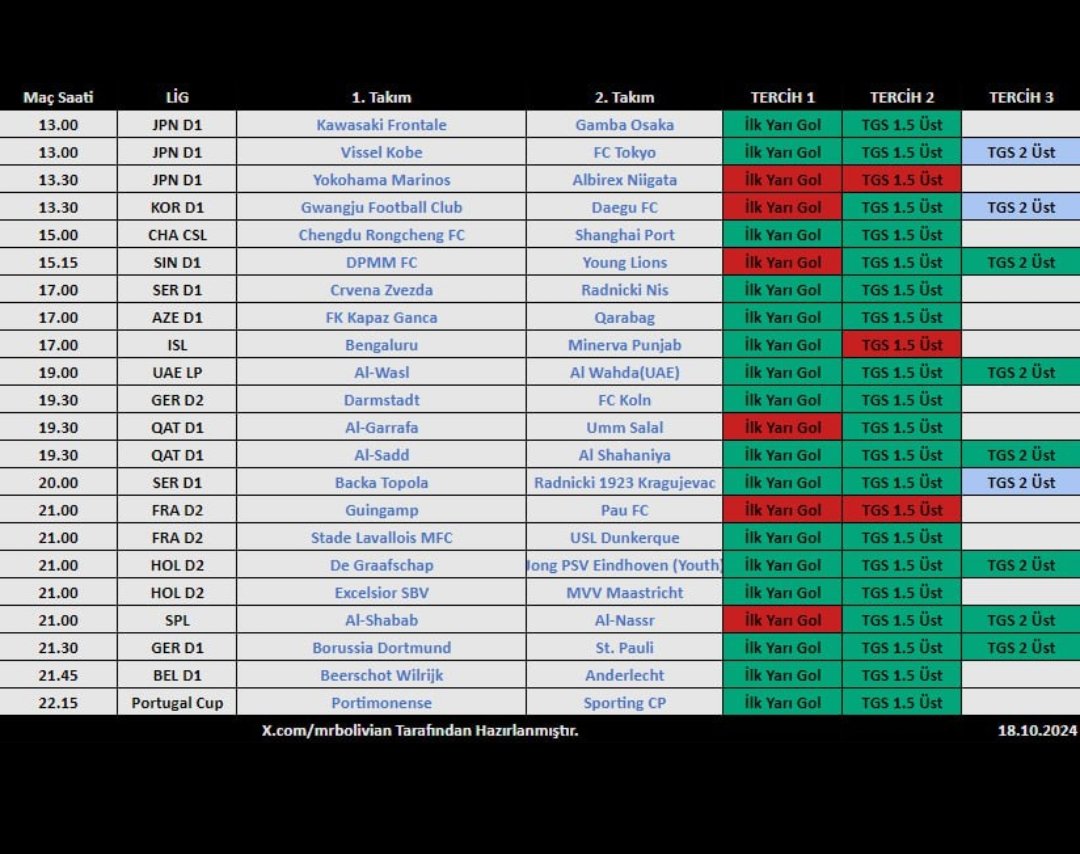Select the St. Pauli cell

(x=624, y=648)
